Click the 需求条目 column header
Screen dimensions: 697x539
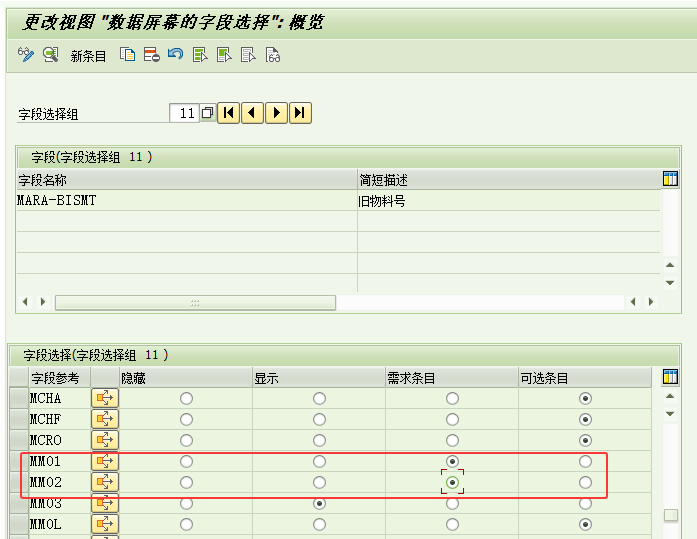pos(451,378)
